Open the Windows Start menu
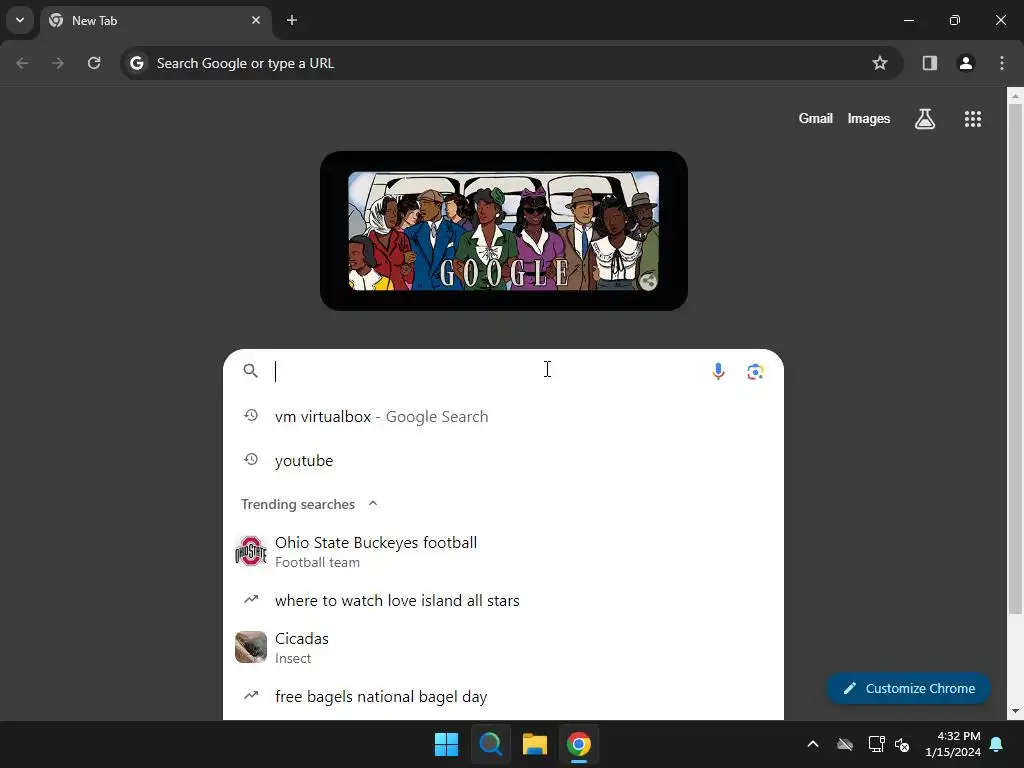Screen dimensions: 1024x768 click(x=447, y=744)
